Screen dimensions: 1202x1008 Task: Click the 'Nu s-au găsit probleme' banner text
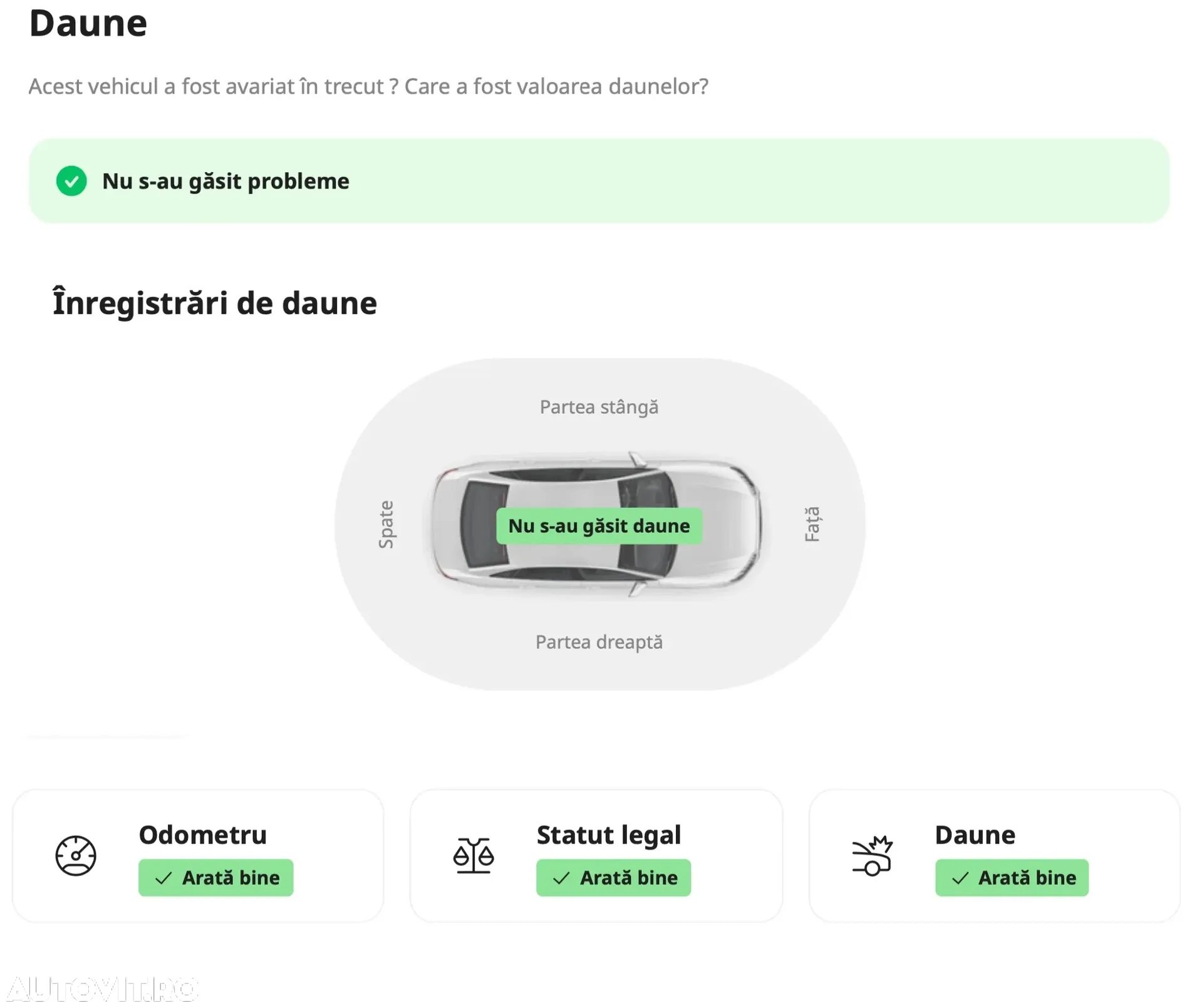coord(225,181)
